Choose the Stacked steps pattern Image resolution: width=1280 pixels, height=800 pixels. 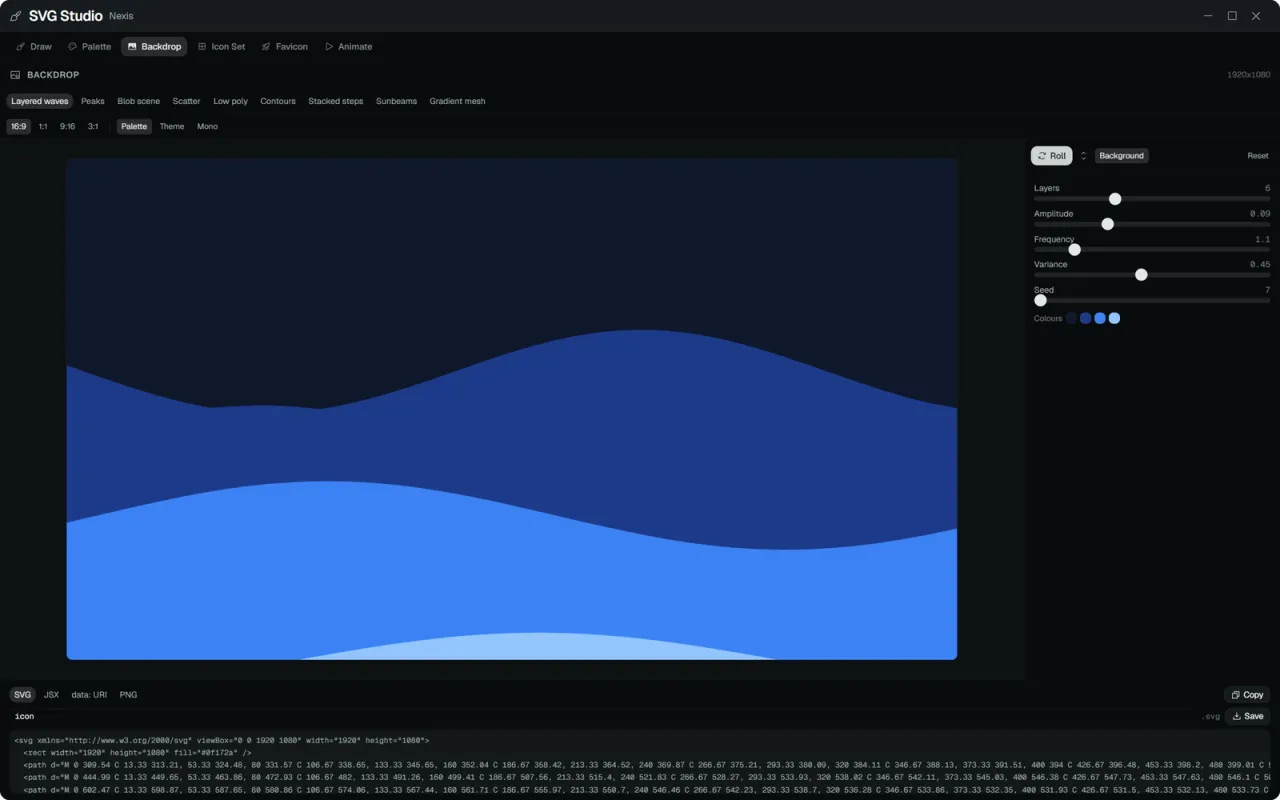tap(336, 101)
